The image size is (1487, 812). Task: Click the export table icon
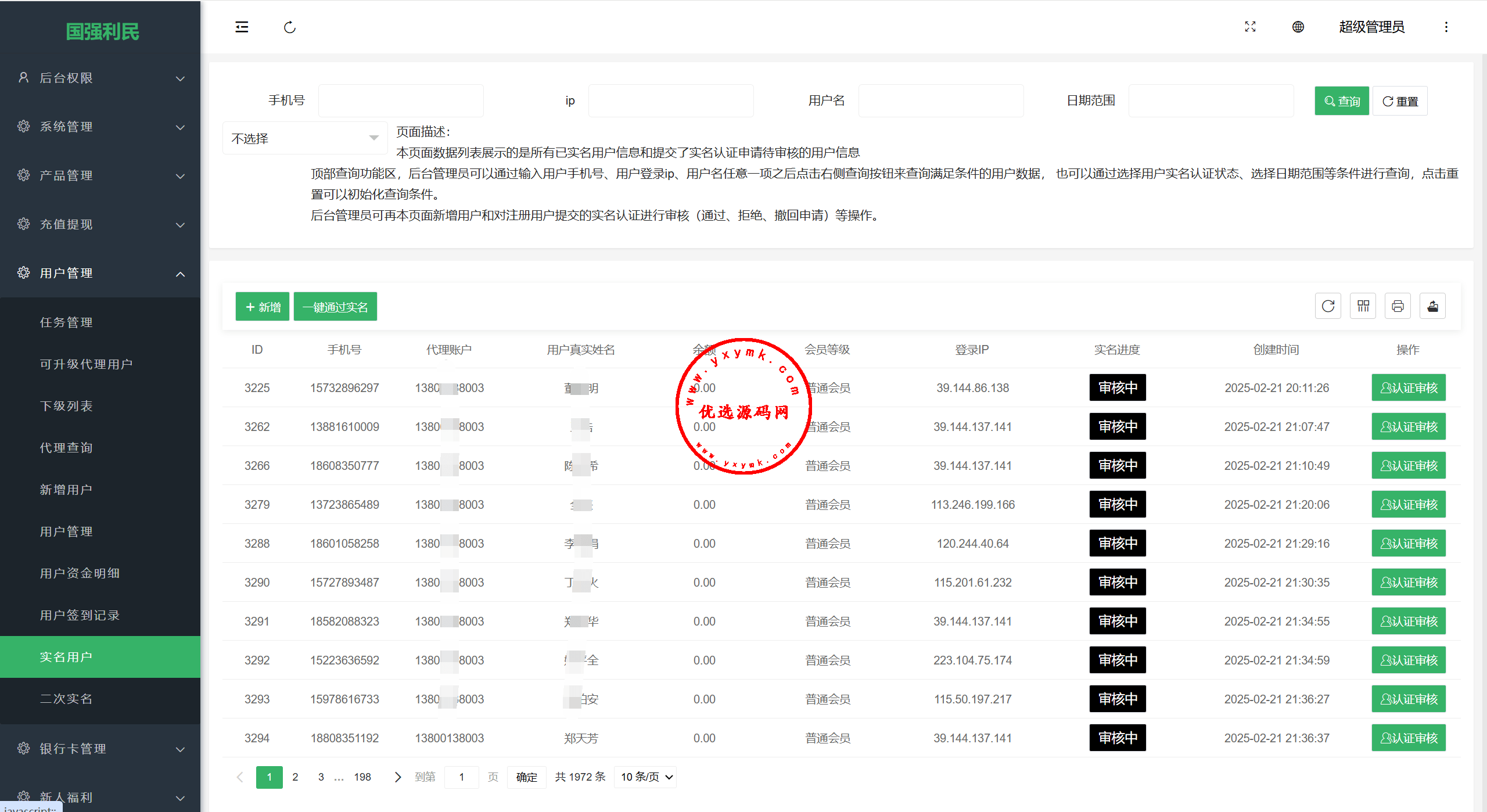pyautogui.click(x=1433, y=306)
